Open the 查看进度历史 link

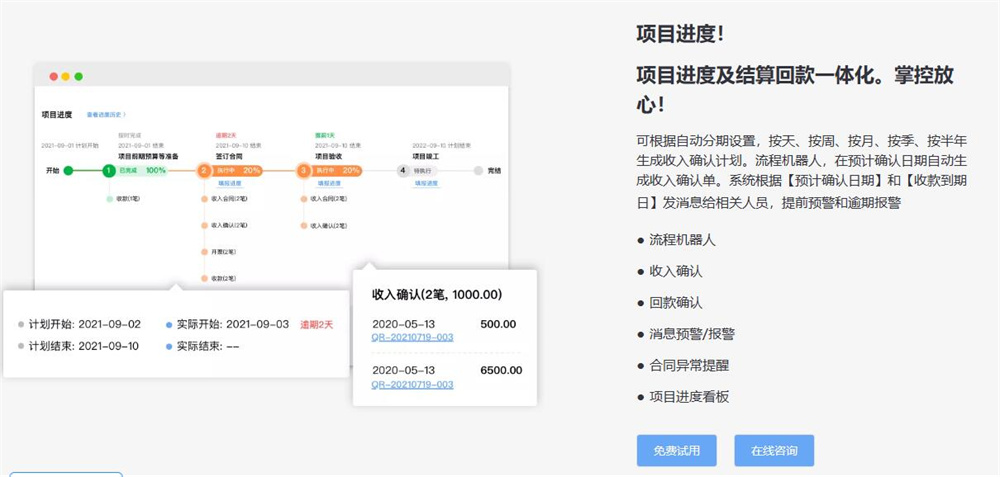pyautogui.click(x=106, y=115)
